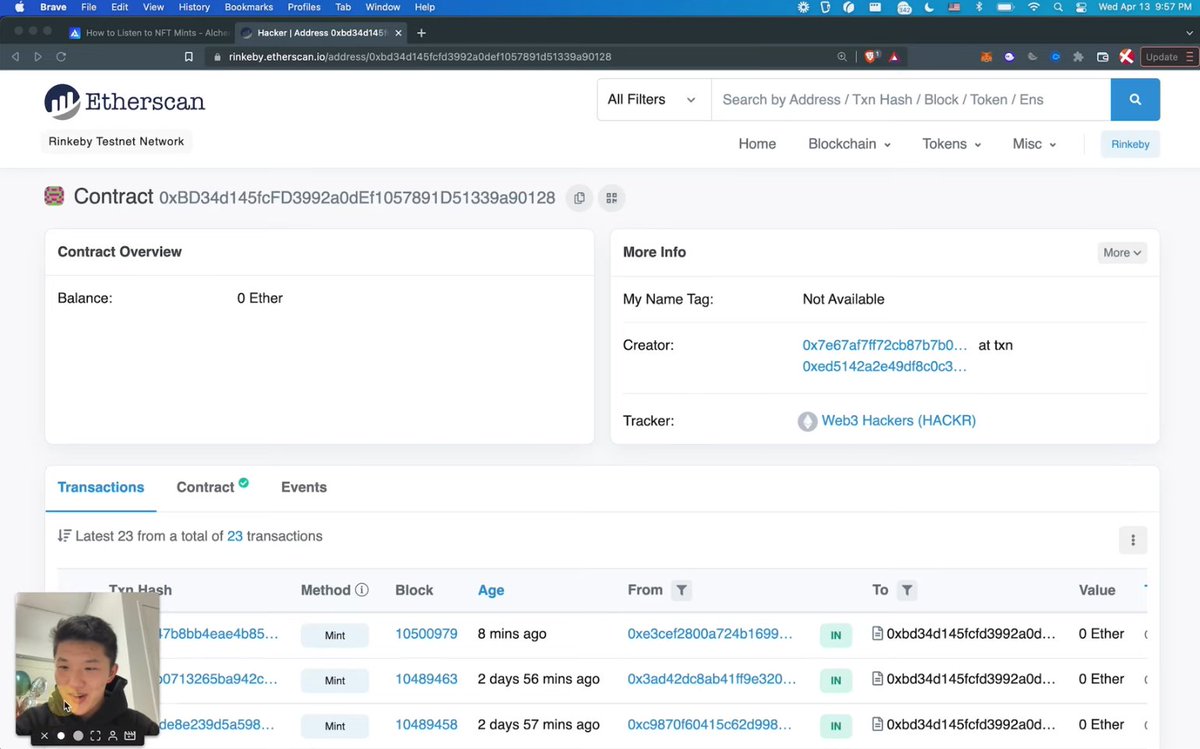Click the sort icon beside Latest 23
This screenshot has width=1200, height=749.
[x=64, y=536]
